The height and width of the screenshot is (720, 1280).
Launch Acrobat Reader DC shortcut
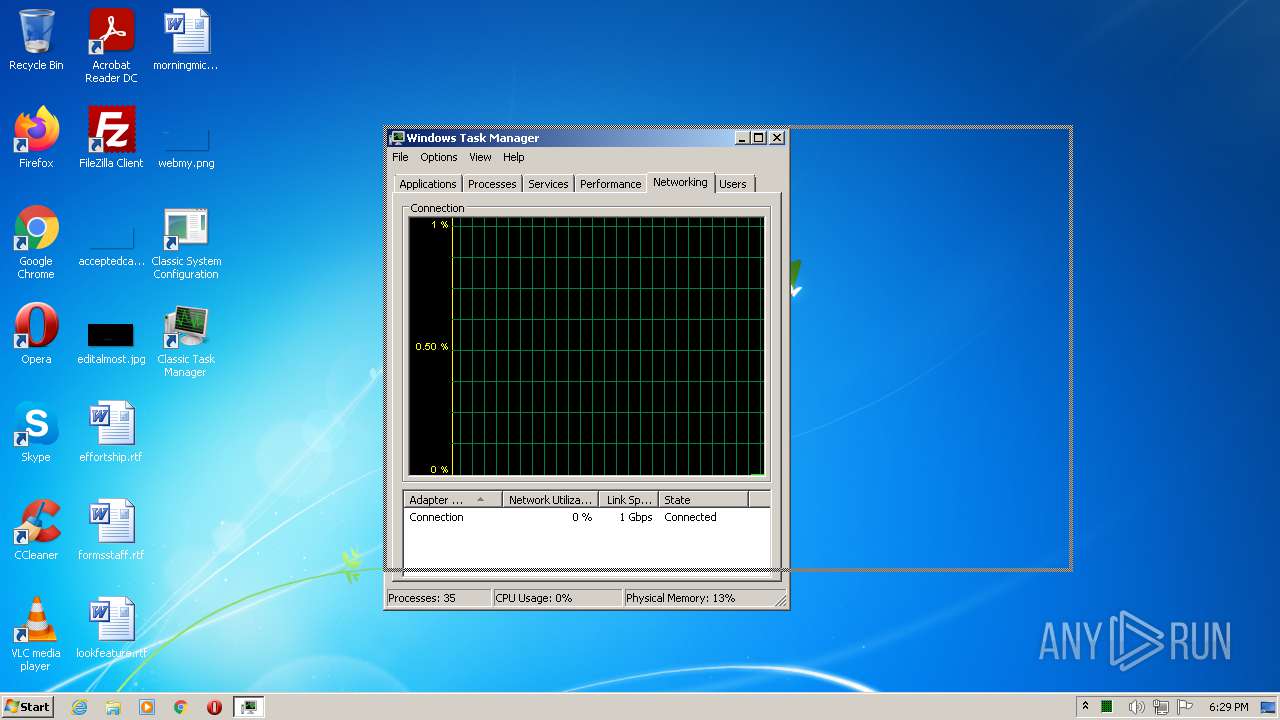tap(111, 45)
